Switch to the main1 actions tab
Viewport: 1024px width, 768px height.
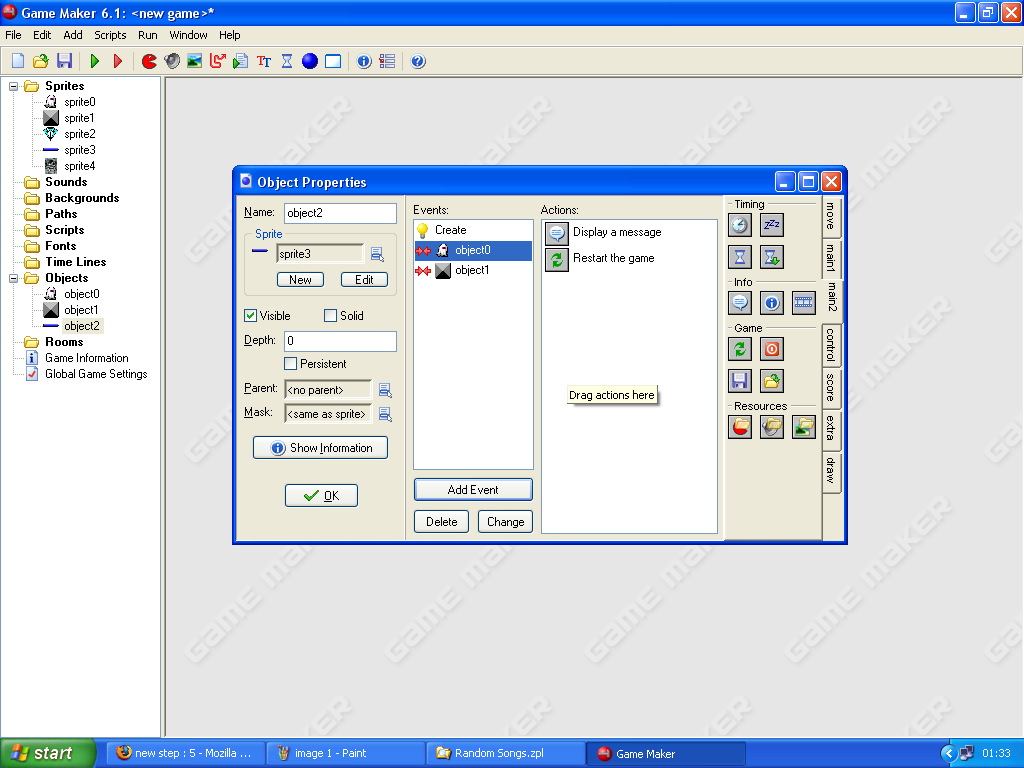click(831, 258)
